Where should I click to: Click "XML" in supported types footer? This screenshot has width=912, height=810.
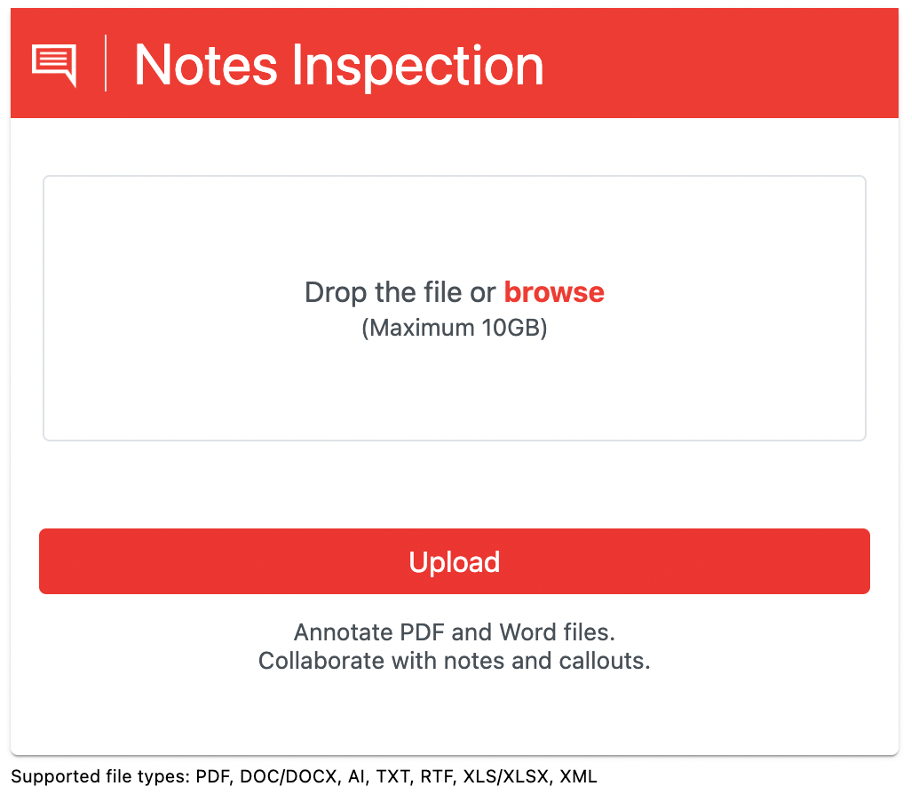coord(578,776)
